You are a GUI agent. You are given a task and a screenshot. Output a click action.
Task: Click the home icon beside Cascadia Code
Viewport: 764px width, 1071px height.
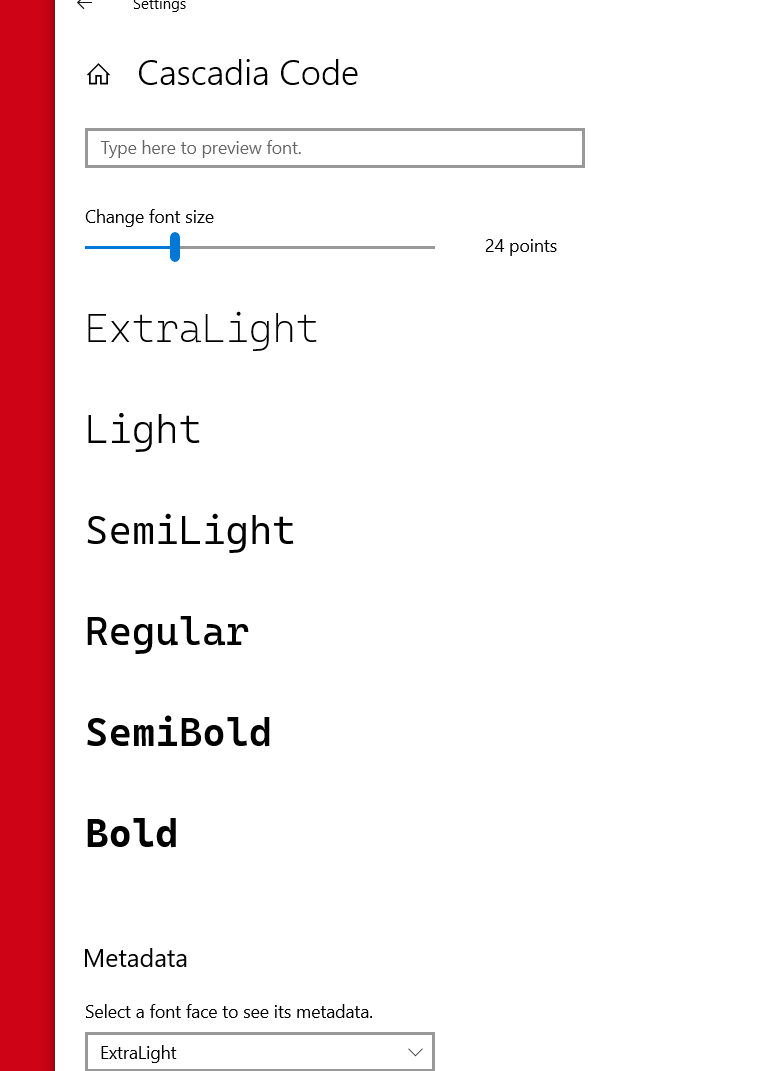(98, 74)
